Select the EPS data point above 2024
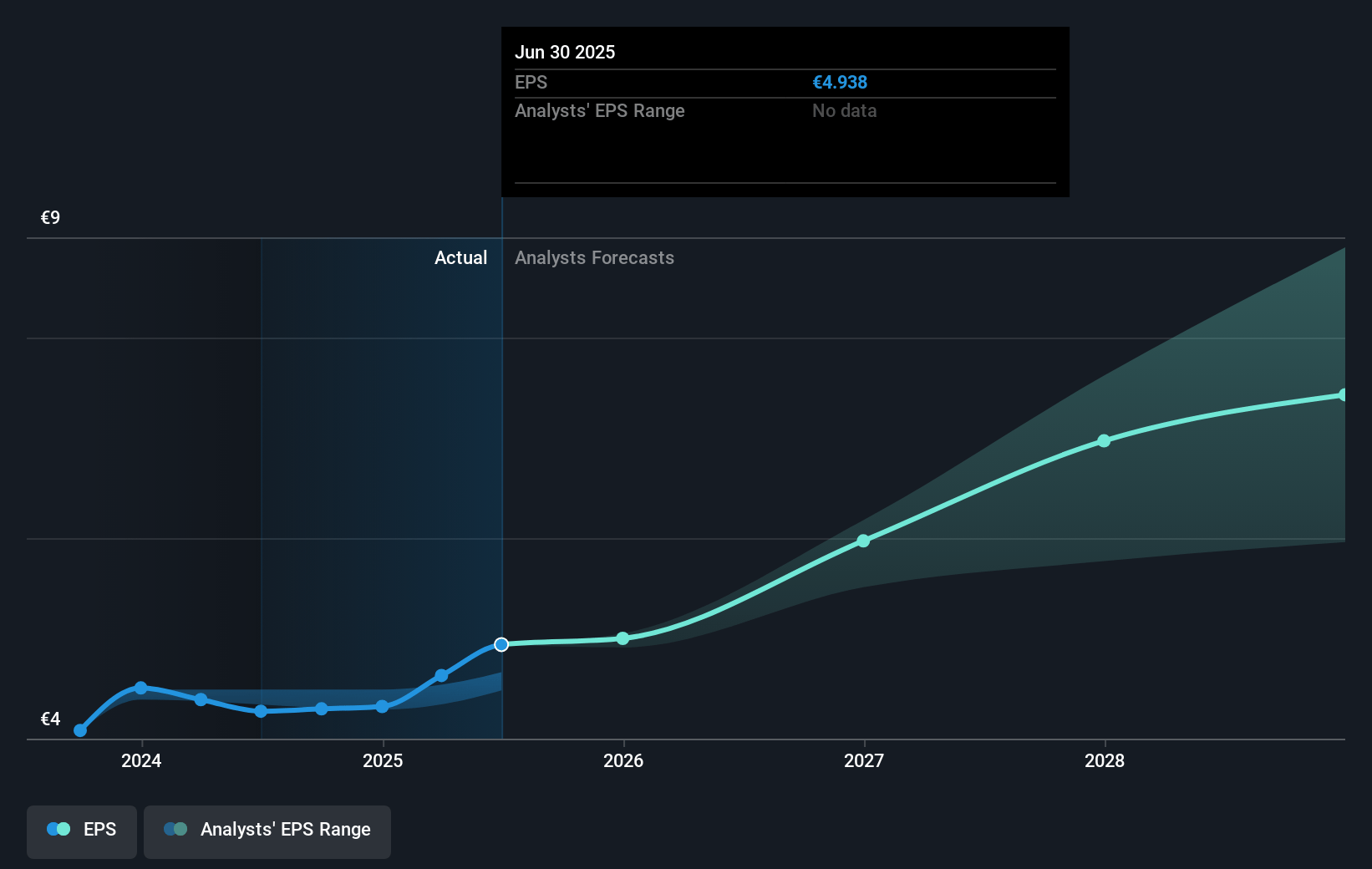This screenshot has width=1372, height=869. tap(141, 688)
